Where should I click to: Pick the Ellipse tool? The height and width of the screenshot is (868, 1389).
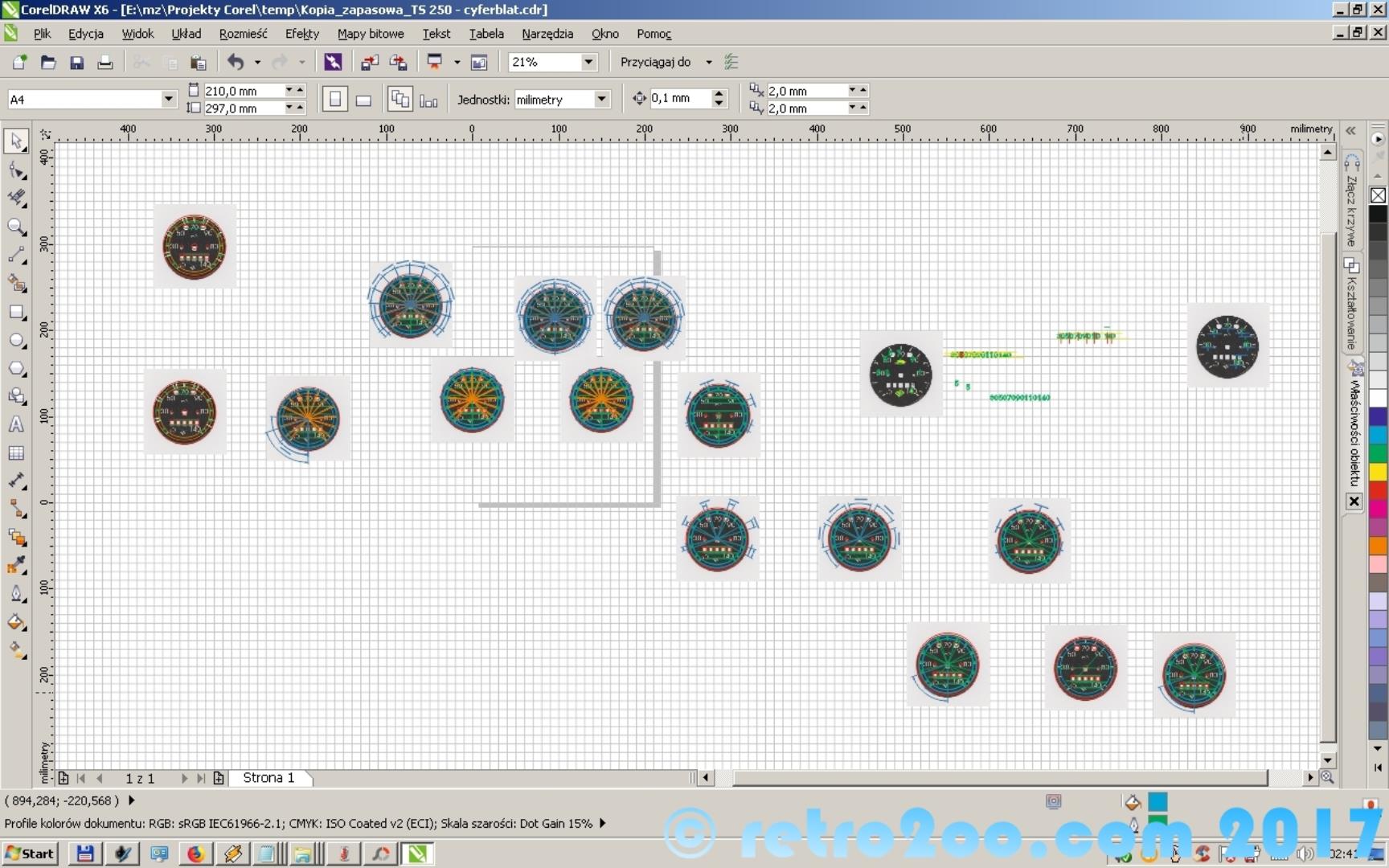point(16,341)
